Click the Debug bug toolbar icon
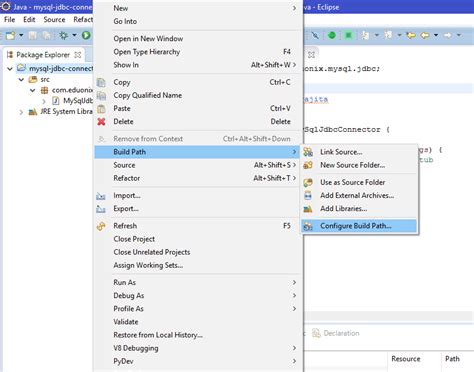 (x=63, y=35)
